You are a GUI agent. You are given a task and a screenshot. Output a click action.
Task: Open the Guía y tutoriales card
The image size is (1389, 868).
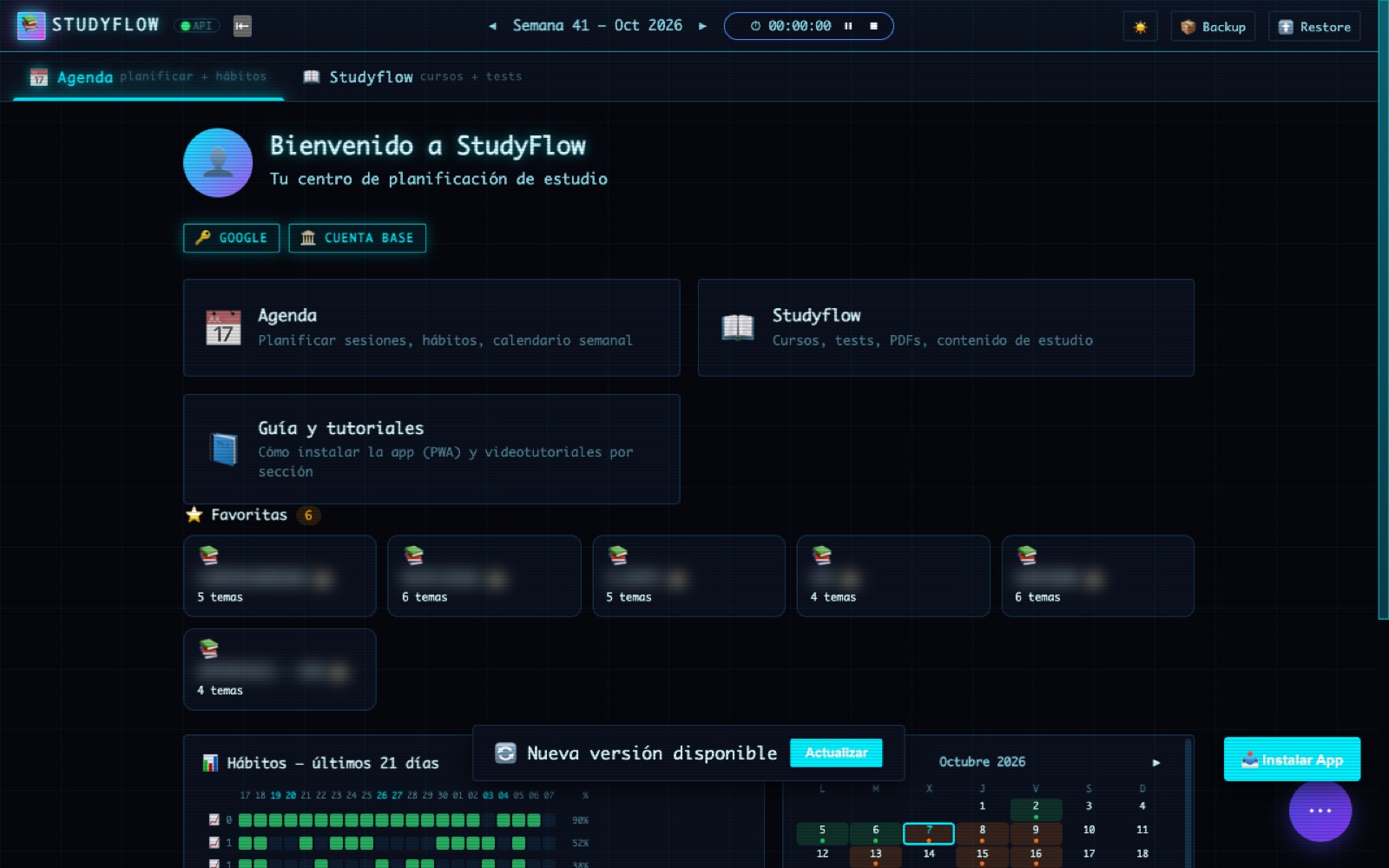431,449
